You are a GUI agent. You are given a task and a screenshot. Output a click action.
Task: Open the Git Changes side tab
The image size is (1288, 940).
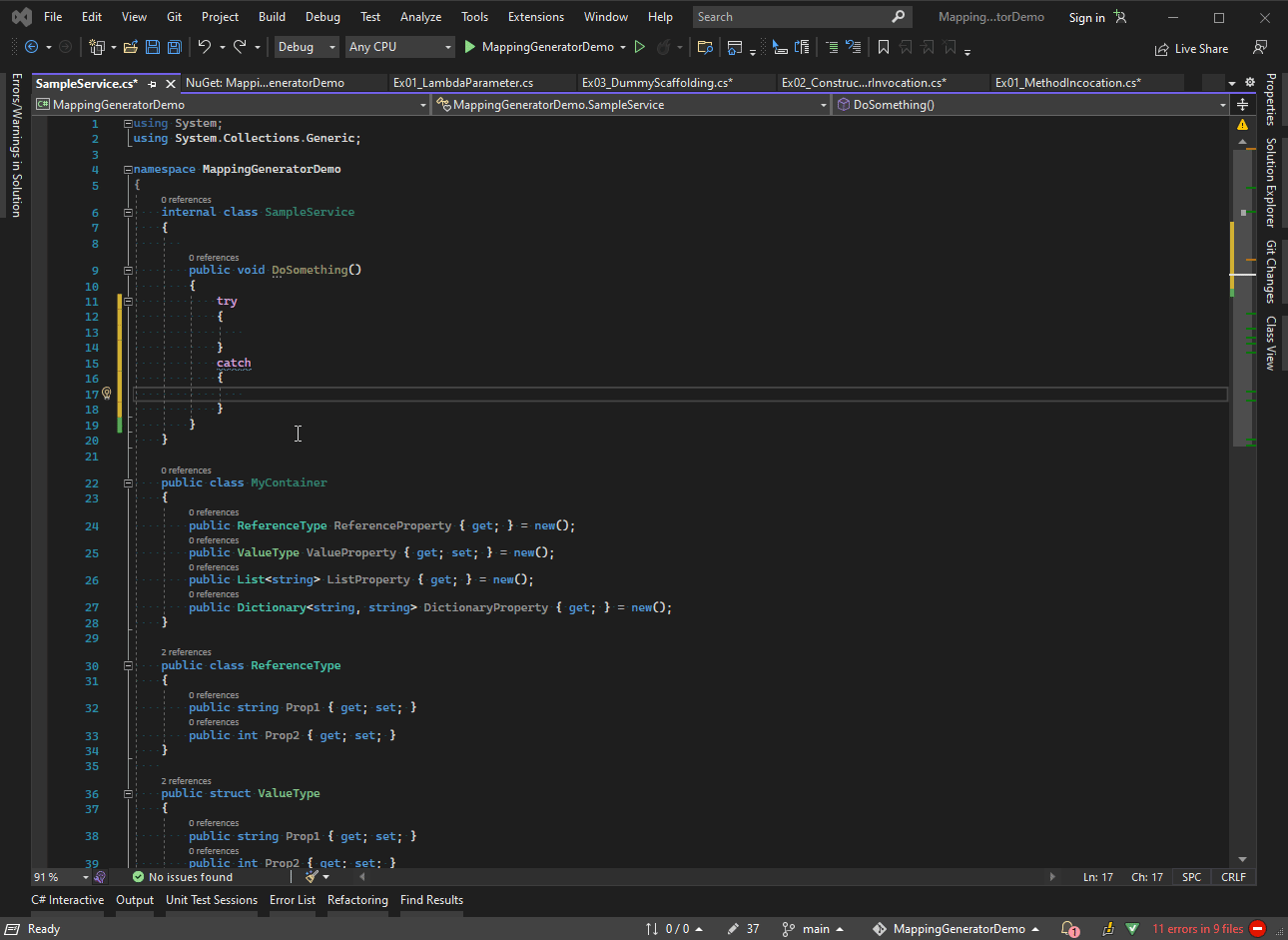click(1271, 272)
